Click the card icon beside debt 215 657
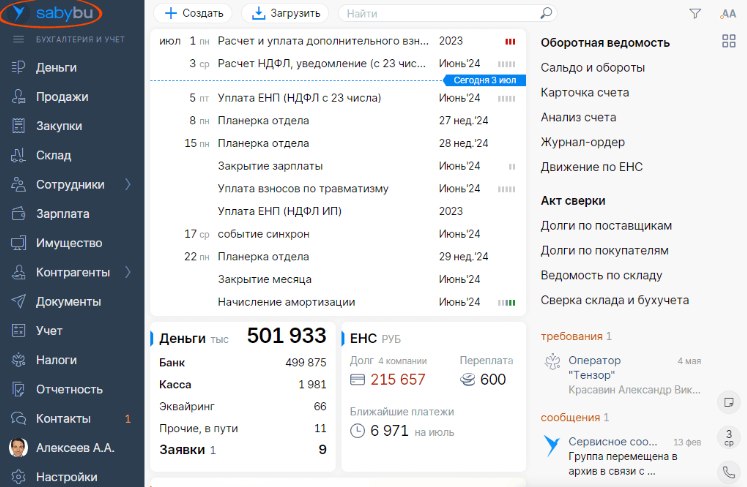 coord(357,380)
